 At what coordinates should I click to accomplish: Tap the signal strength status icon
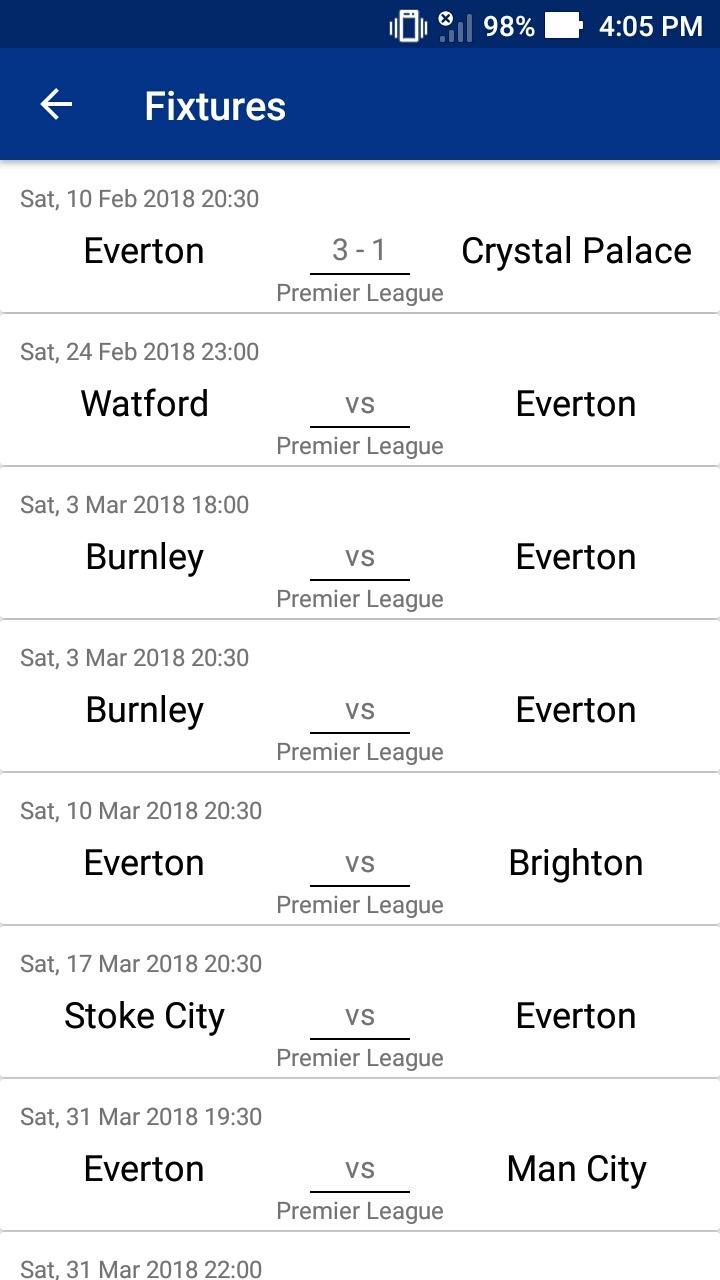456,26
